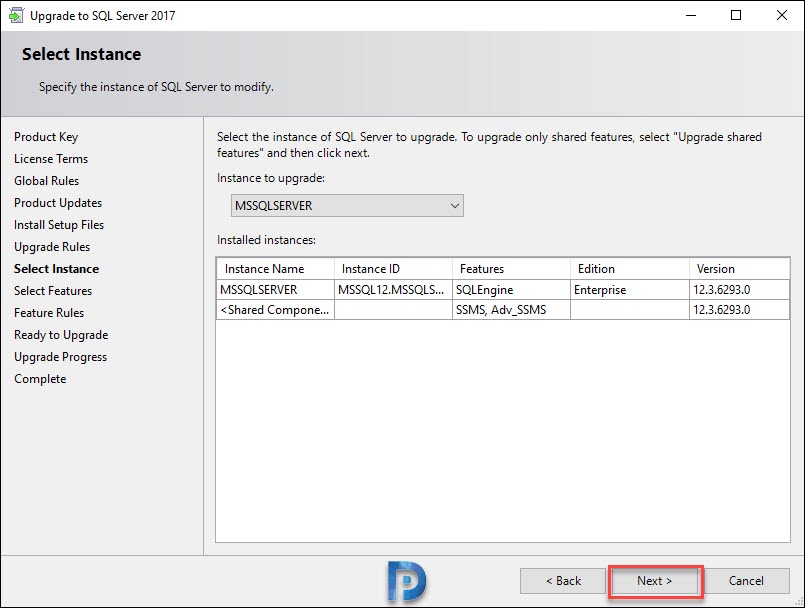Screen dimensions: 805x608
Task: Maximize the Upgrade to SQL Server window
Action: click(x=736, y=15)
